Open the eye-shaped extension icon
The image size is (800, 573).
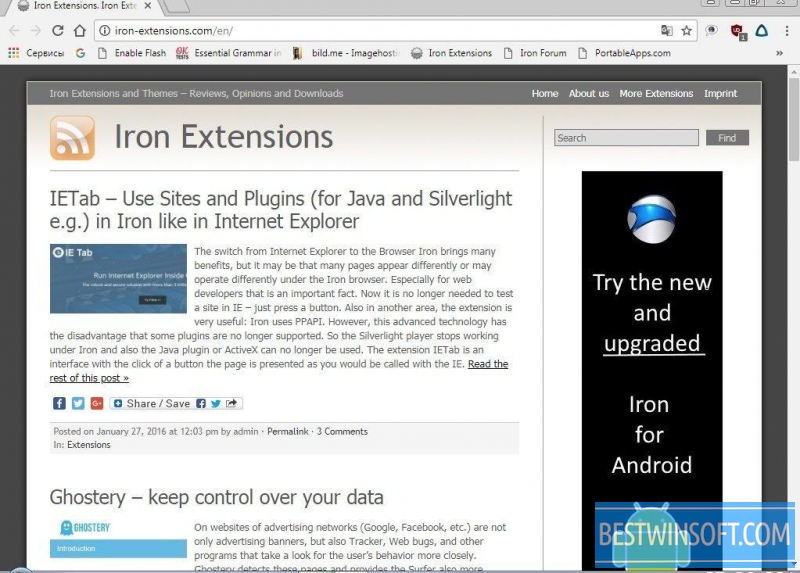711,31
